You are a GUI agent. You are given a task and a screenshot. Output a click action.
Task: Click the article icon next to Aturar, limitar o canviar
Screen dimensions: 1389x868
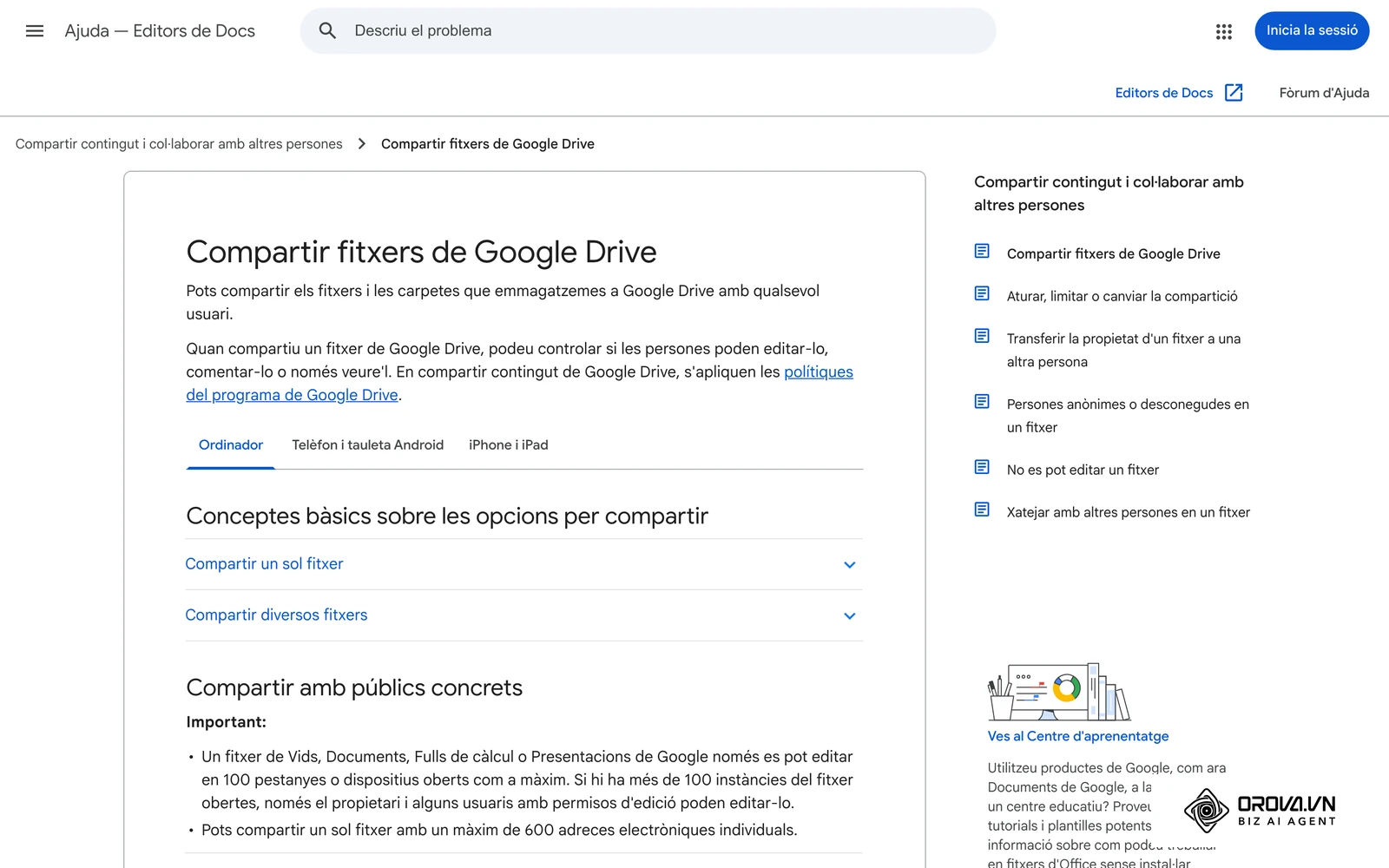[982, 293]
